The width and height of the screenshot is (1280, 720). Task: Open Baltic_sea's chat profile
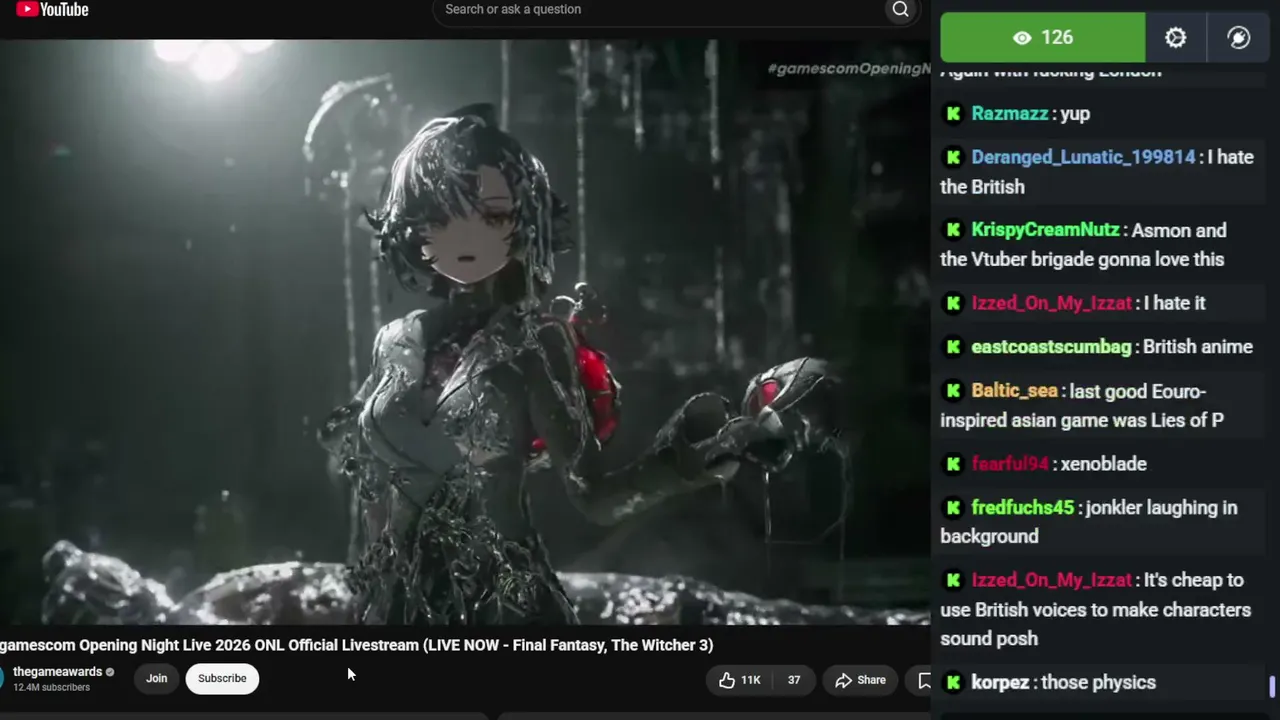1015,391
